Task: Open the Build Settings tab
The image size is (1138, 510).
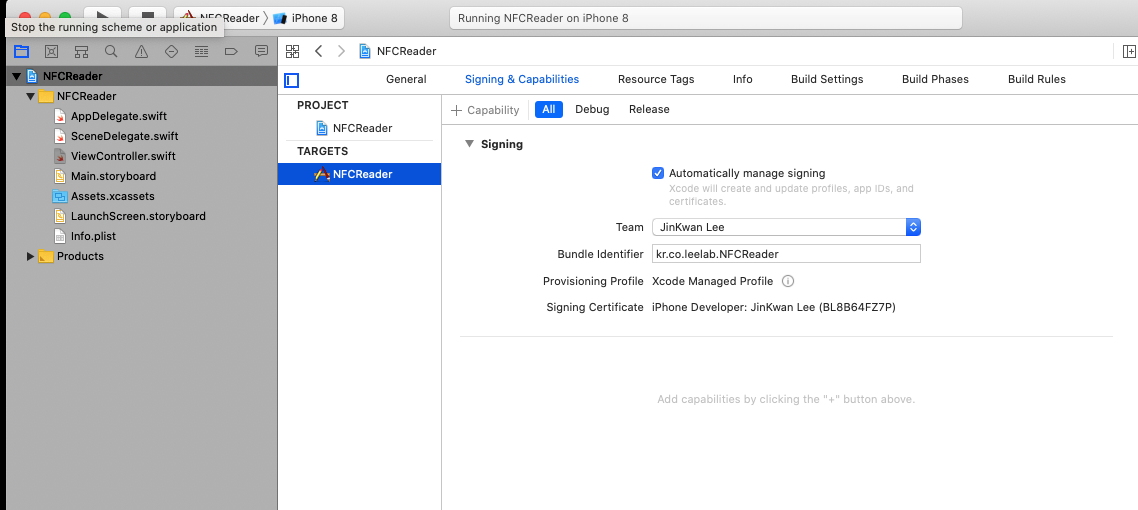Action: point(826,79)
